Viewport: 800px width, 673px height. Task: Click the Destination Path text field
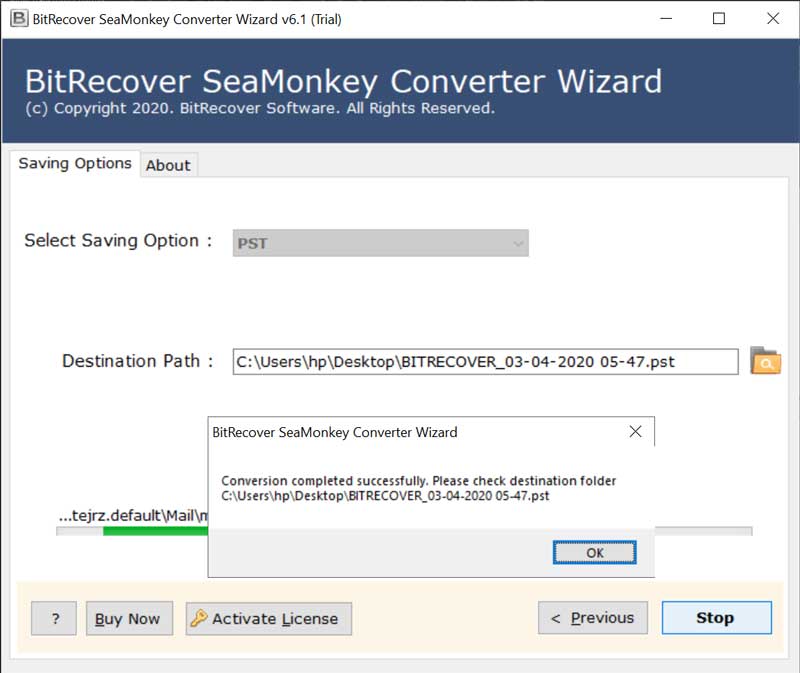tap(485, 362)
